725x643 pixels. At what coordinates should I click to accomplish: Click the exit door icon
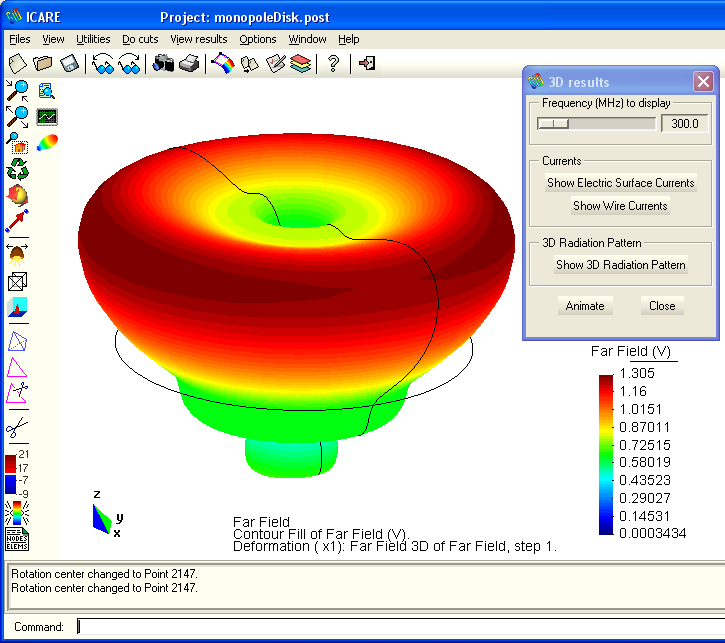pyautogui.click(x=367, y=63)
